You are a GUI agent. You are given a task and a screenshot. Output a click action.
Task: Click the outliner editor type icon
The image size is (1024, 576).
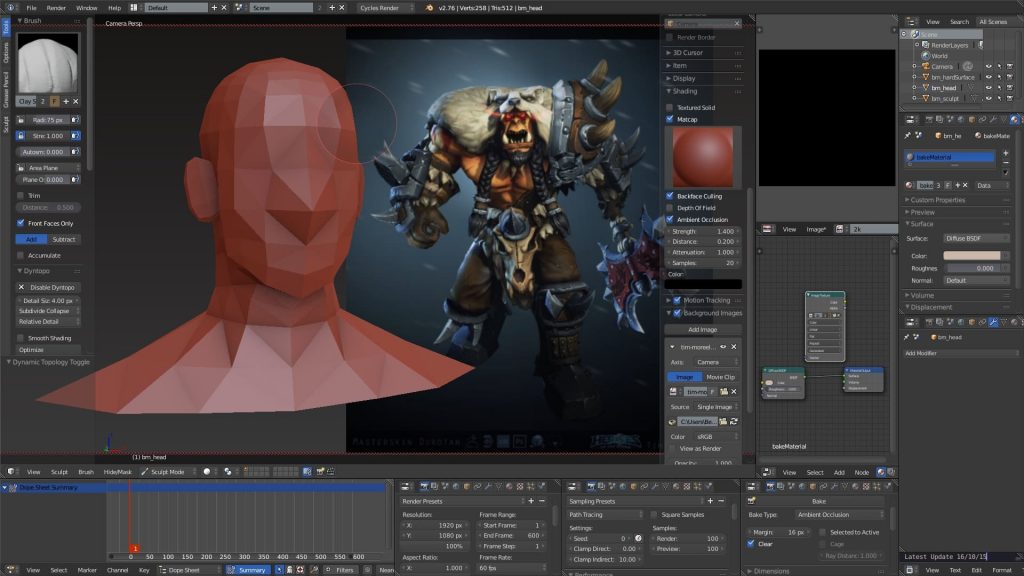(912, 22)
